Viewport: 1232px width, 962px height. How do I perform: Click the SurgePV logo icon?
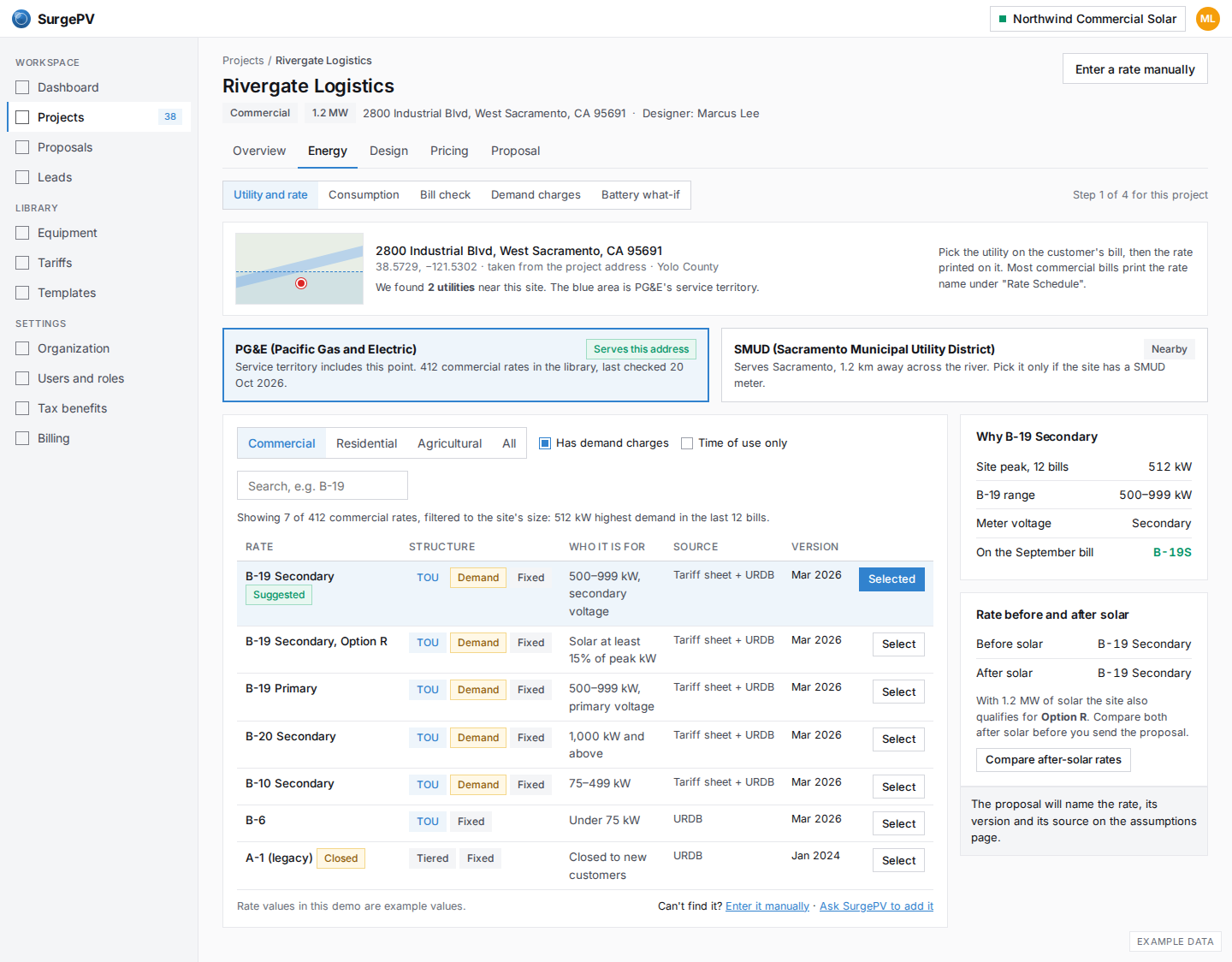tap(21, 19)
